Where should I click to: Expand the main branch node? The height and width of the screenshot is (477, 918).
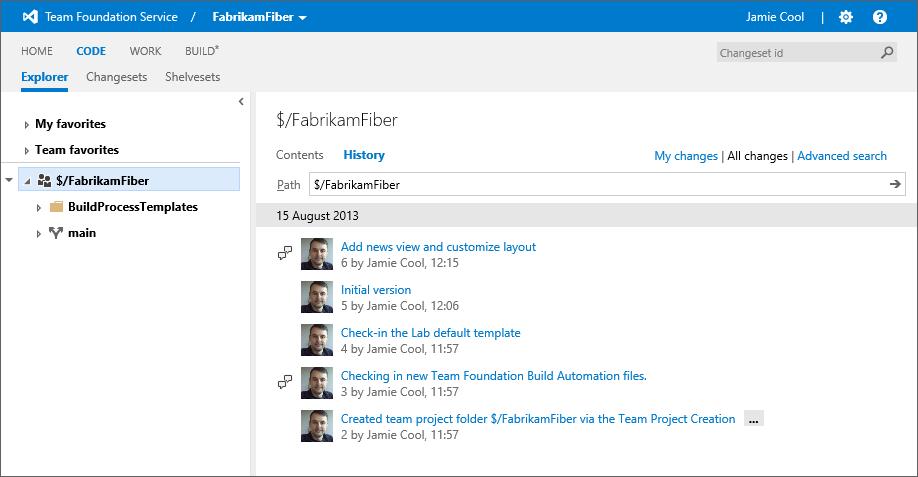(39, 234)
